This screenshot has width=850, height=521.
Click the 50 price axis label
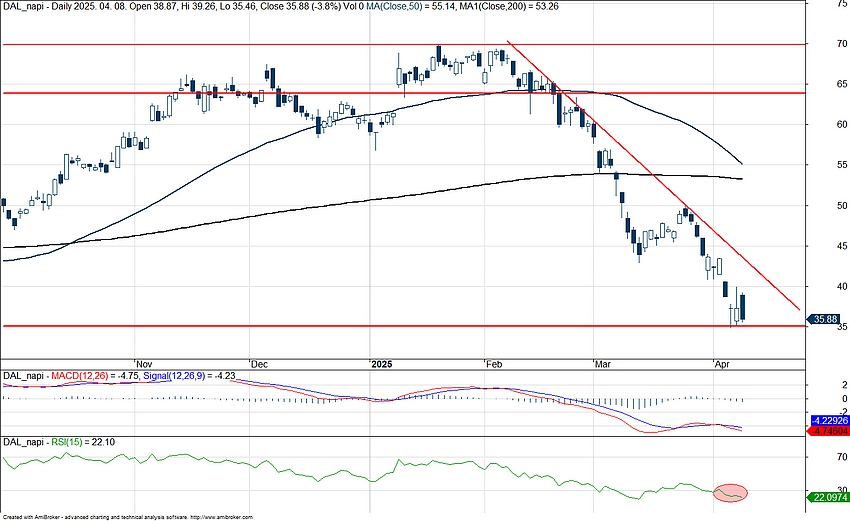[841, 205]
